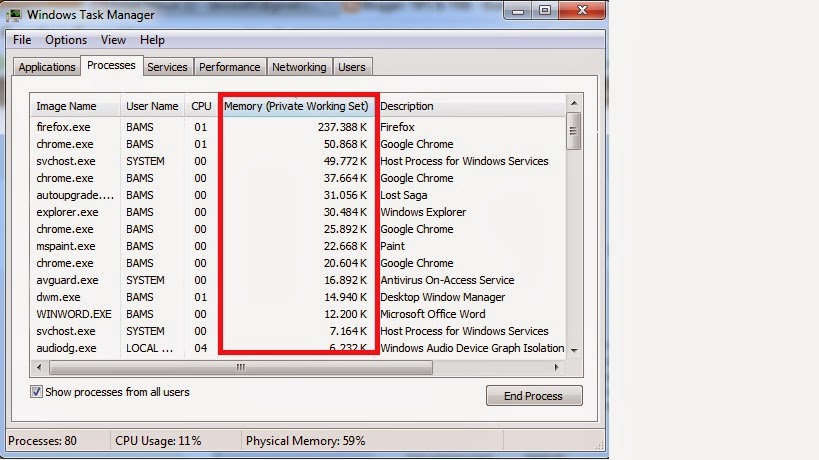Select the explorer.exe process
Image resolution: width=819 pixels, height=460 pixels.
298,212
